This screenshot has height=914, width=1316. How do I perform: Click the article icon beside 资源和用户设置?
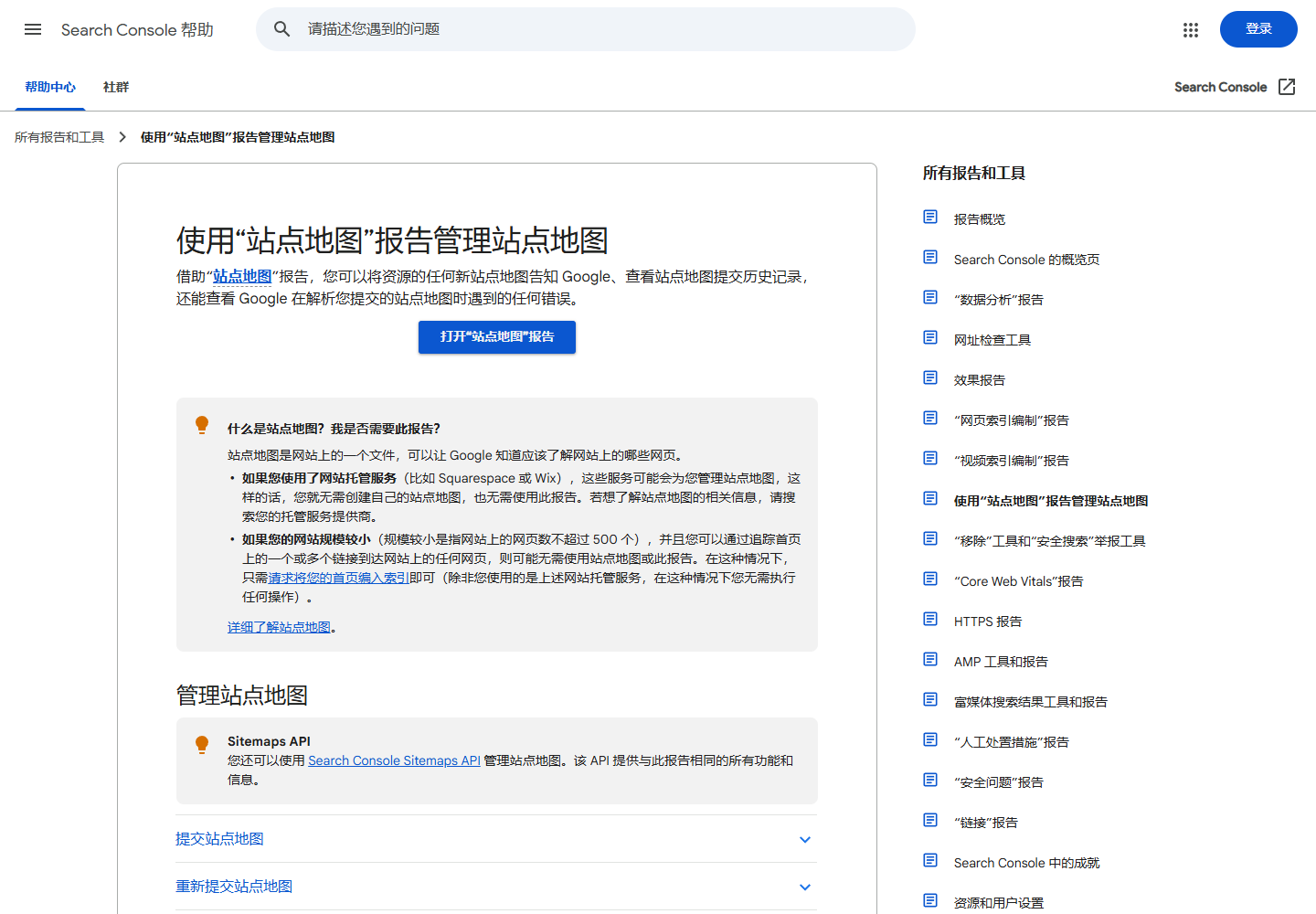point(930,900)
